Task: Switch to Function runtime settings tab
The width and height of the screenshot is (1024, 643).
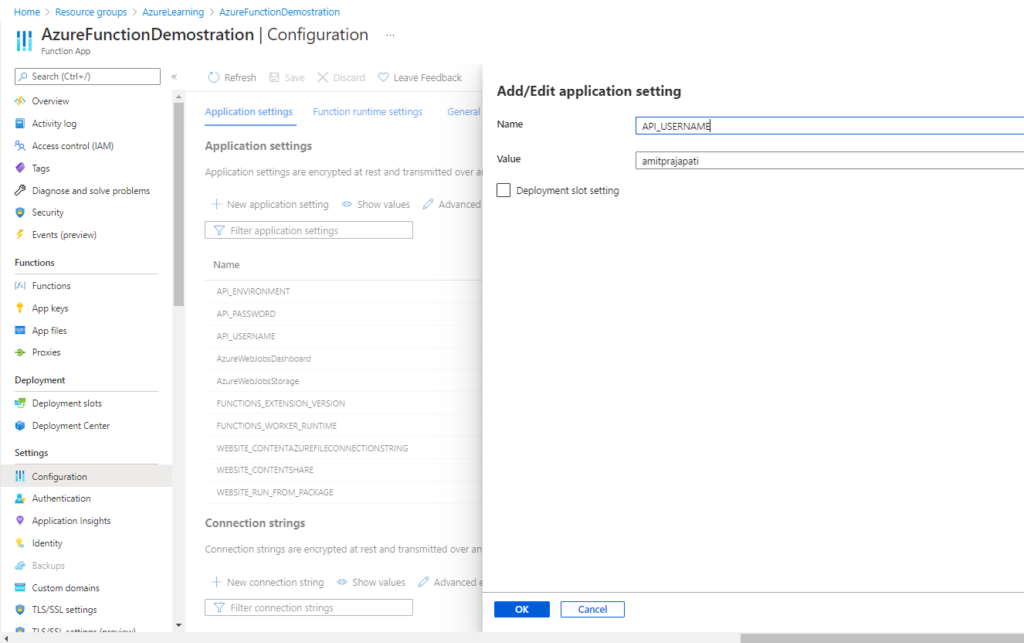Action: (x=368, y=112)
